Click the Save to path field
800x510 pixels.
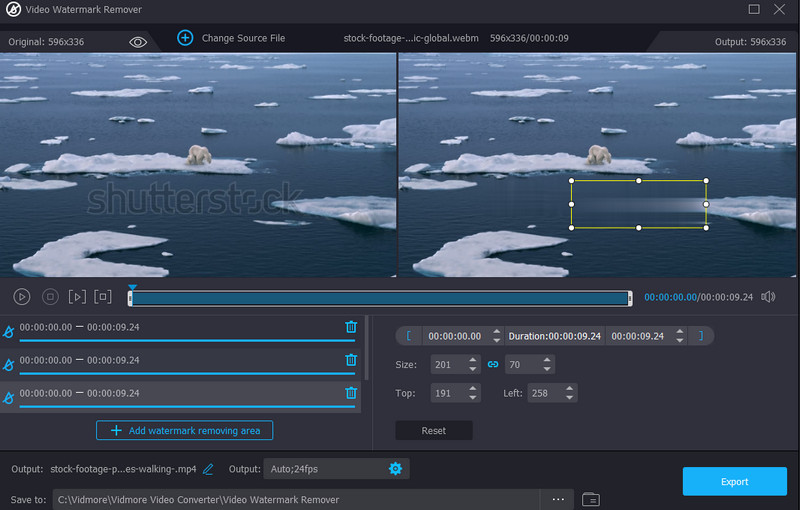(296, 500)
